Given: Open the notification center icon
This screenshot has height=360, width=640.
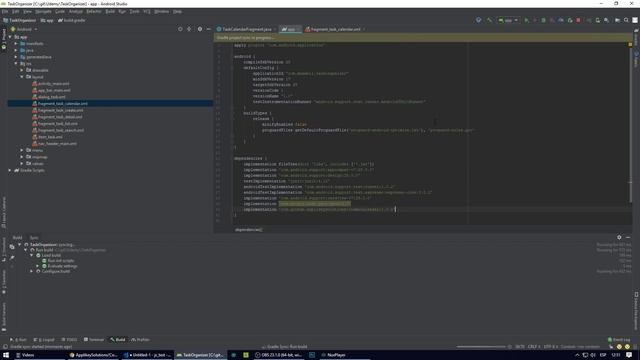Looking at the screenshot, I should (629, 355).
